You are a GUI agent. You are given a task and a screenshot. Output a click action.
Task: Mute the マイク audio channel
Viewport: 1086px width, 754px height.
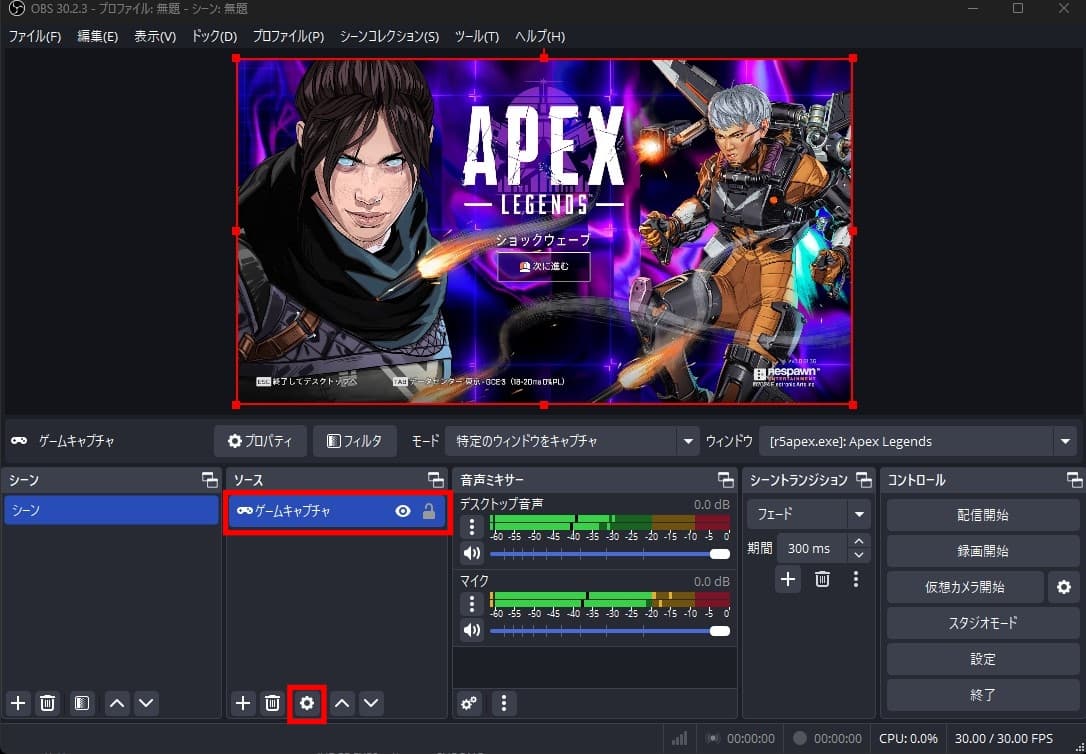(x=470, y=630)
